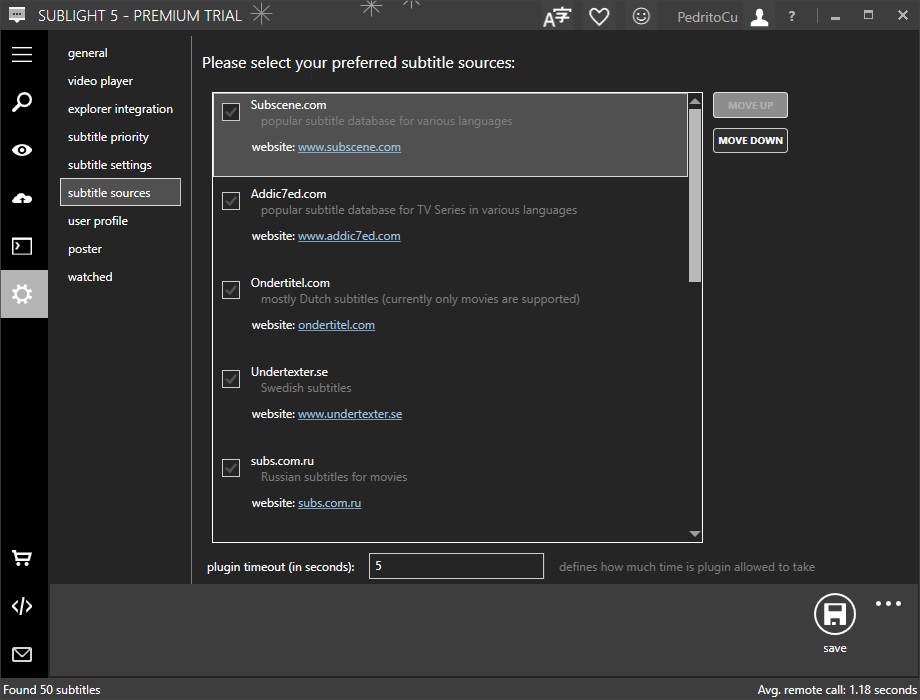Click the sources list scroll up arrow
Viewport: 920px width, 700px height.
[695, 102]
